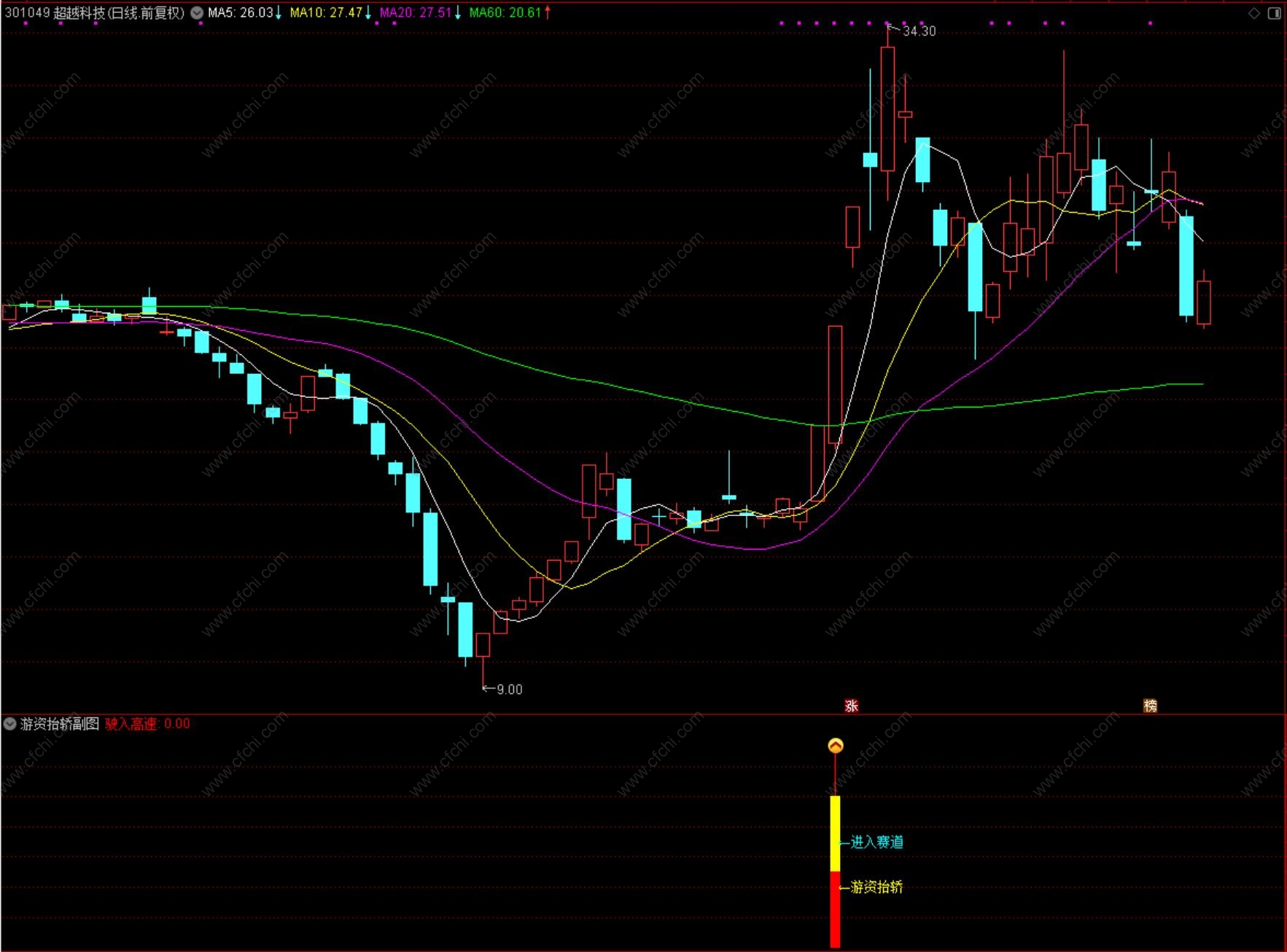
Task: Click the diamond icon at top right
Action: tap(1254, 13)
